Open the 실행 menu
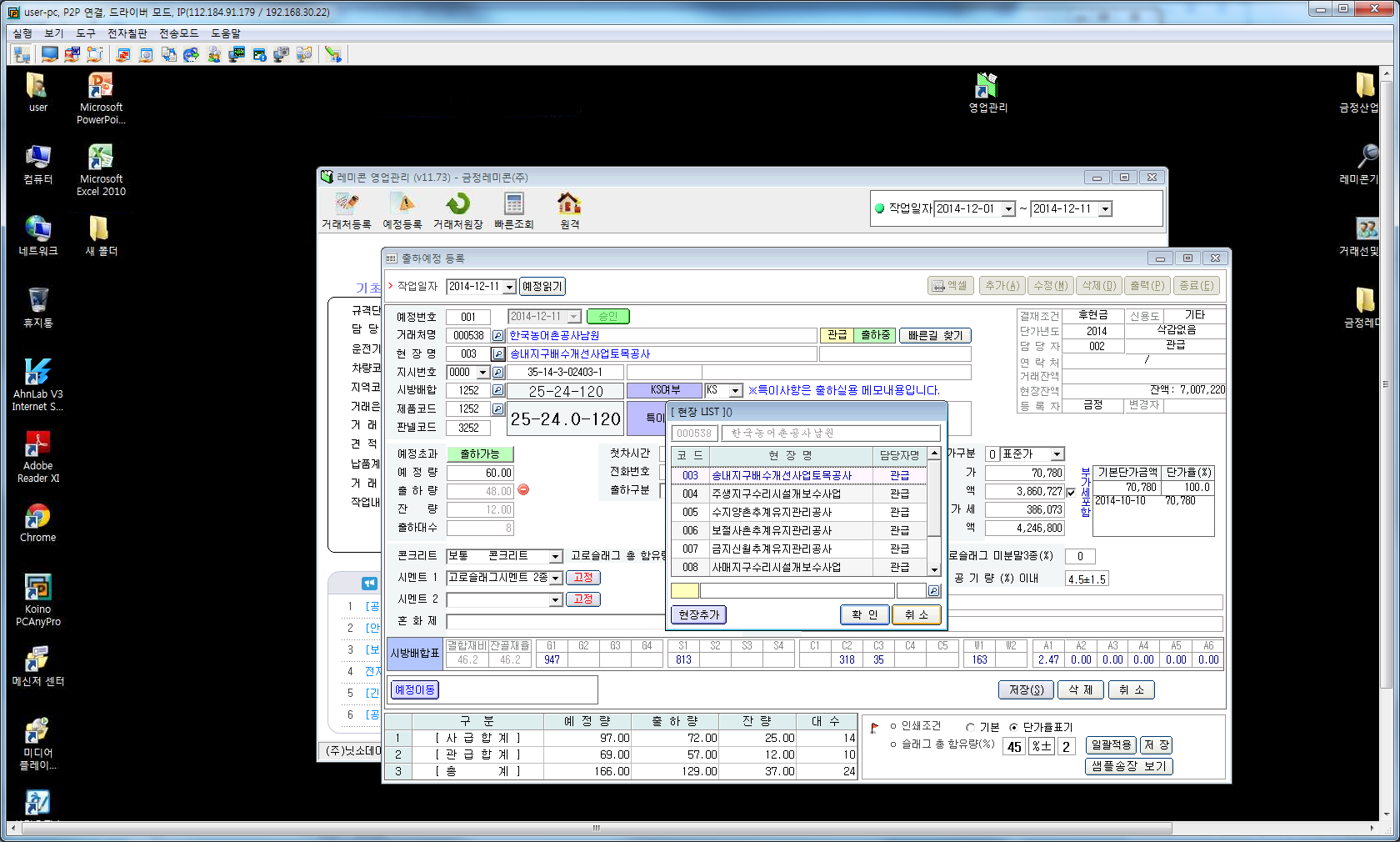1400x842 pixels. 22,33
